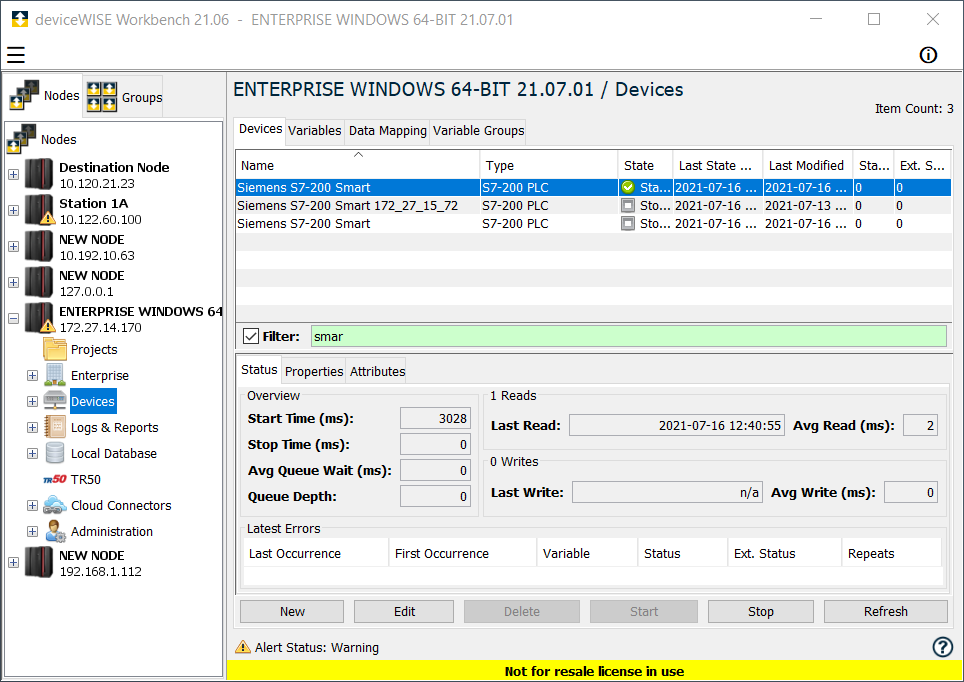
Task: Expand the Devices tree item
Action: pos(33,401)
